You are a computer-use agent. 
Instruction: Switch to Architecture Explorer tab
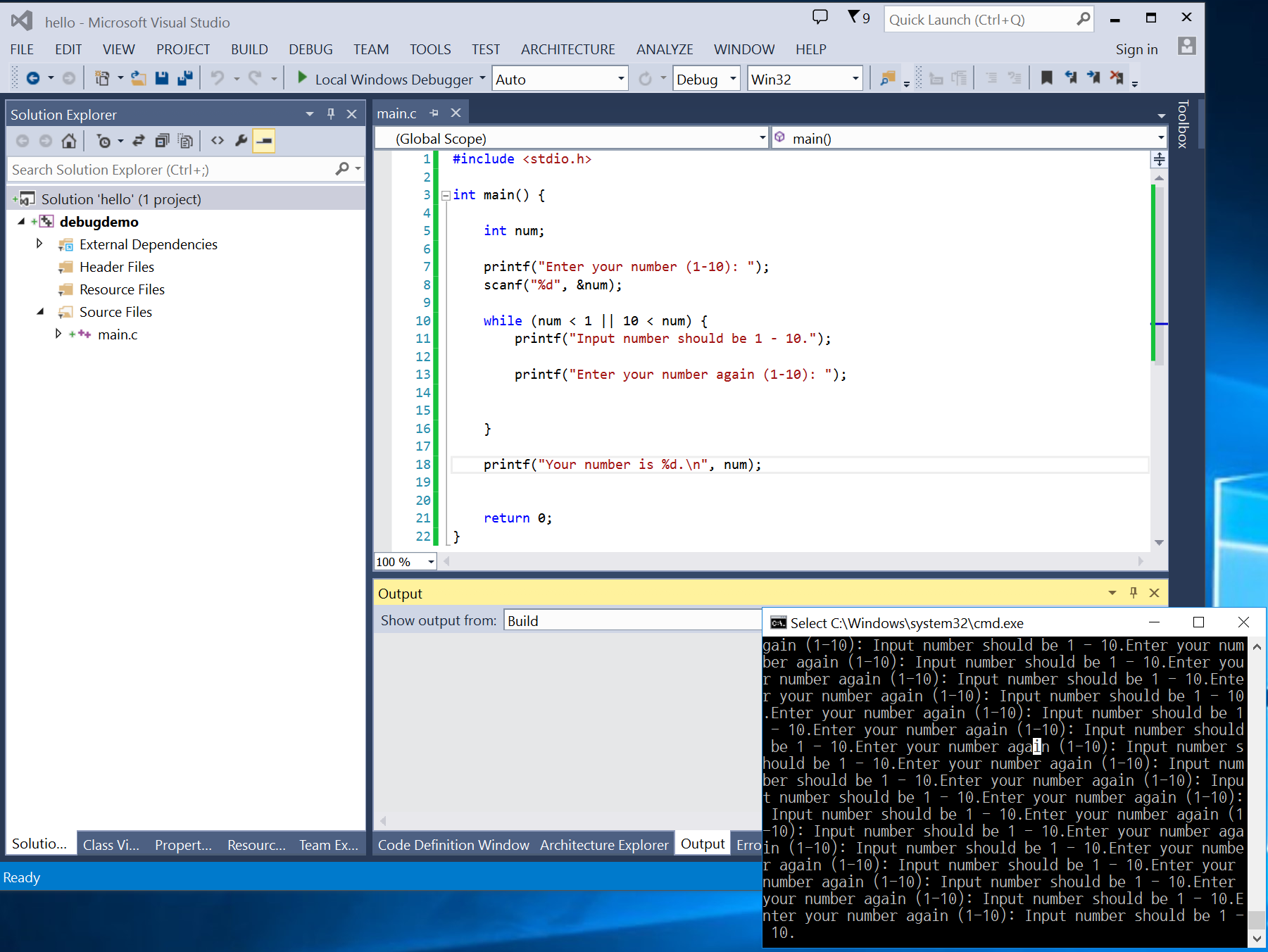click(x=604, y=844)
